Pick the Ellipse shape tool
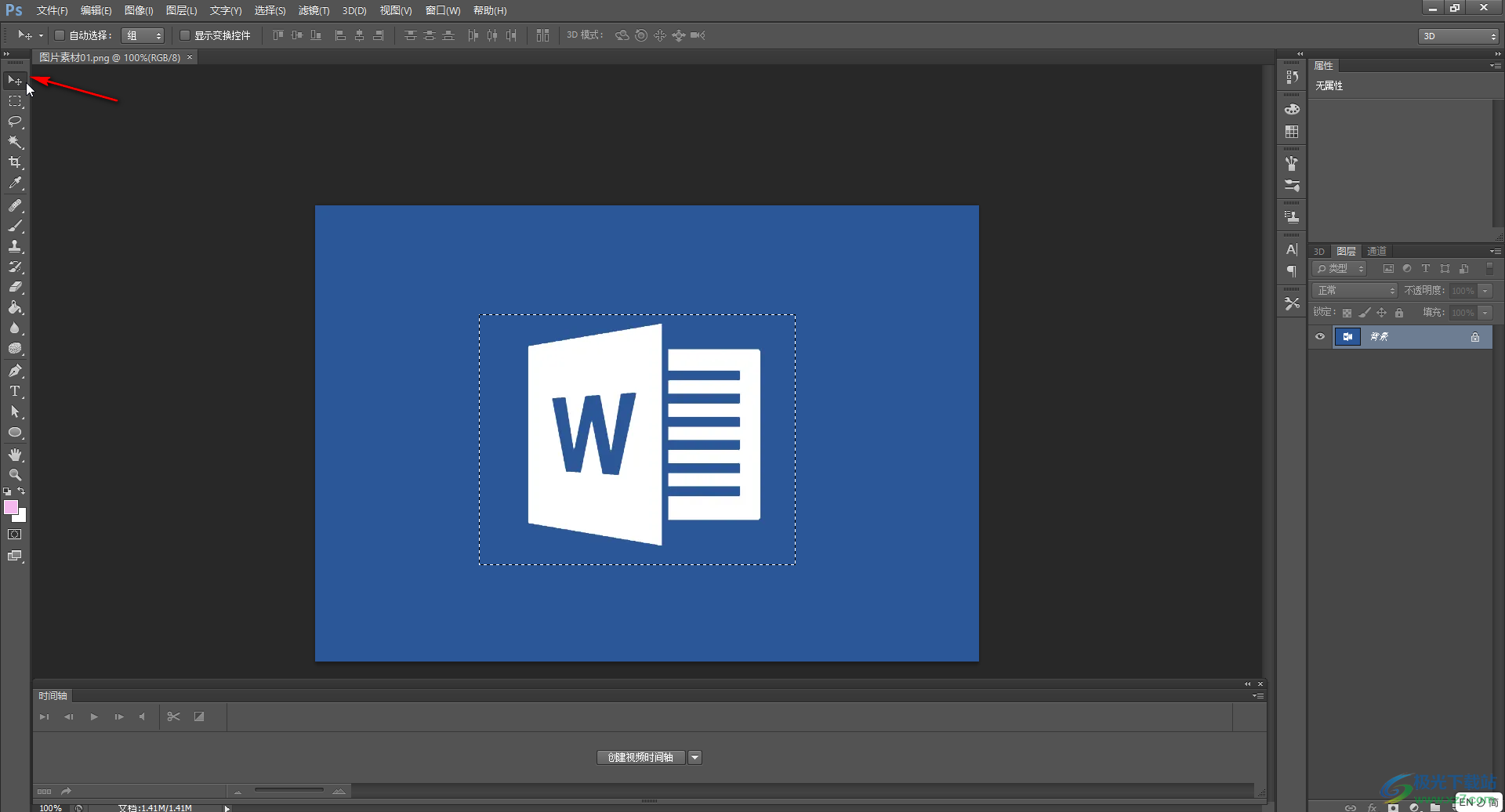This screenshot has width=1505, height=812. click(x=15, y=432)
